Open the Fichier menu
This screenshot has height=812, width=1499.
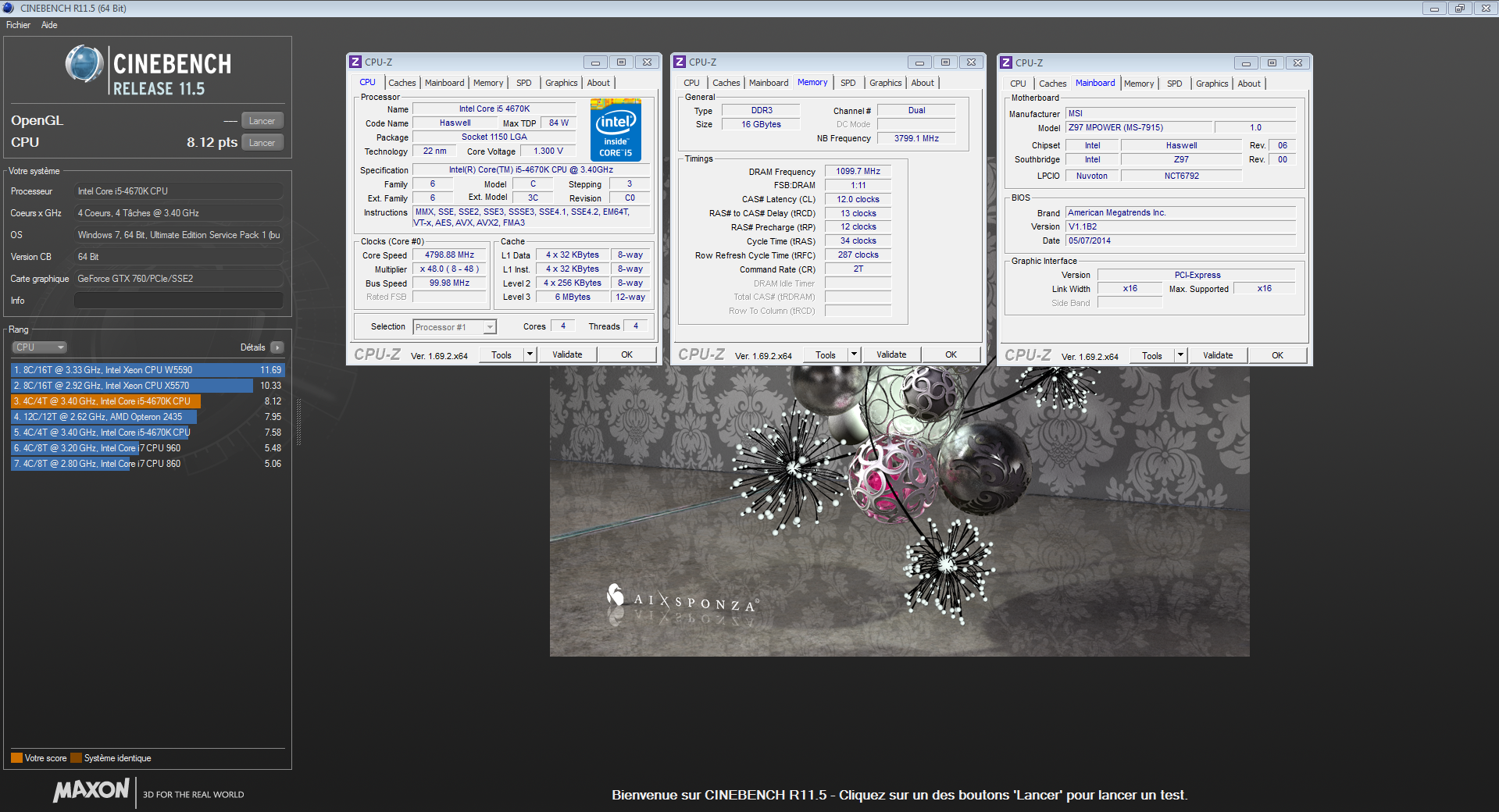pyautogui.click(x=18, y=25)
